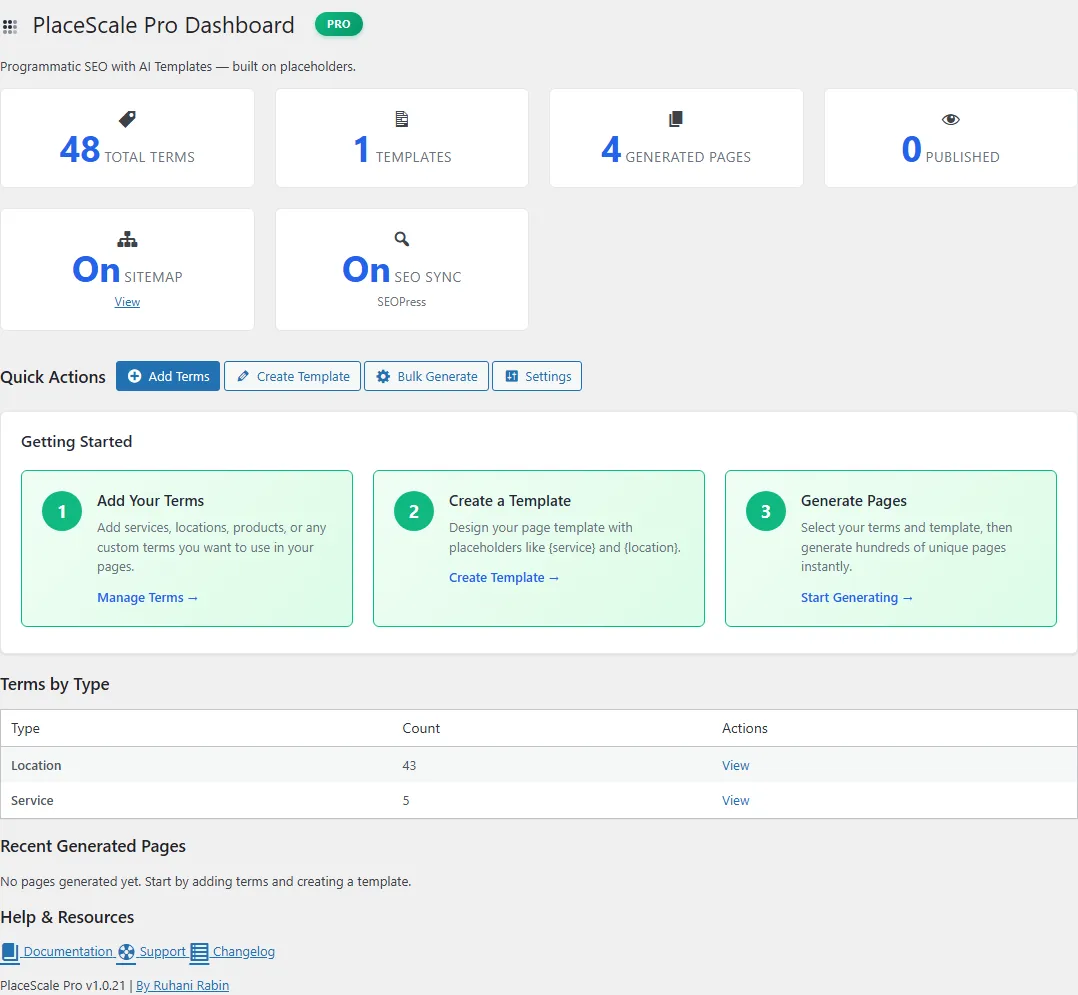
Task: Click the life-ring icon next to Support
Action: tap(126, 951)
